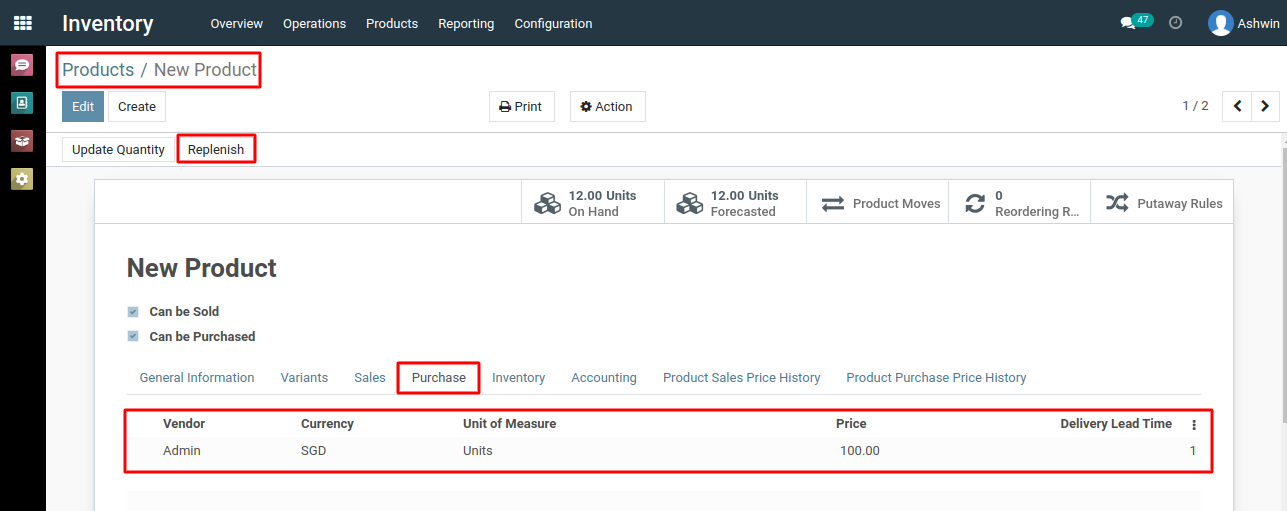Open vendor table column options menu
Viewport: 1287px width, 511px height.
point(1193,425)
